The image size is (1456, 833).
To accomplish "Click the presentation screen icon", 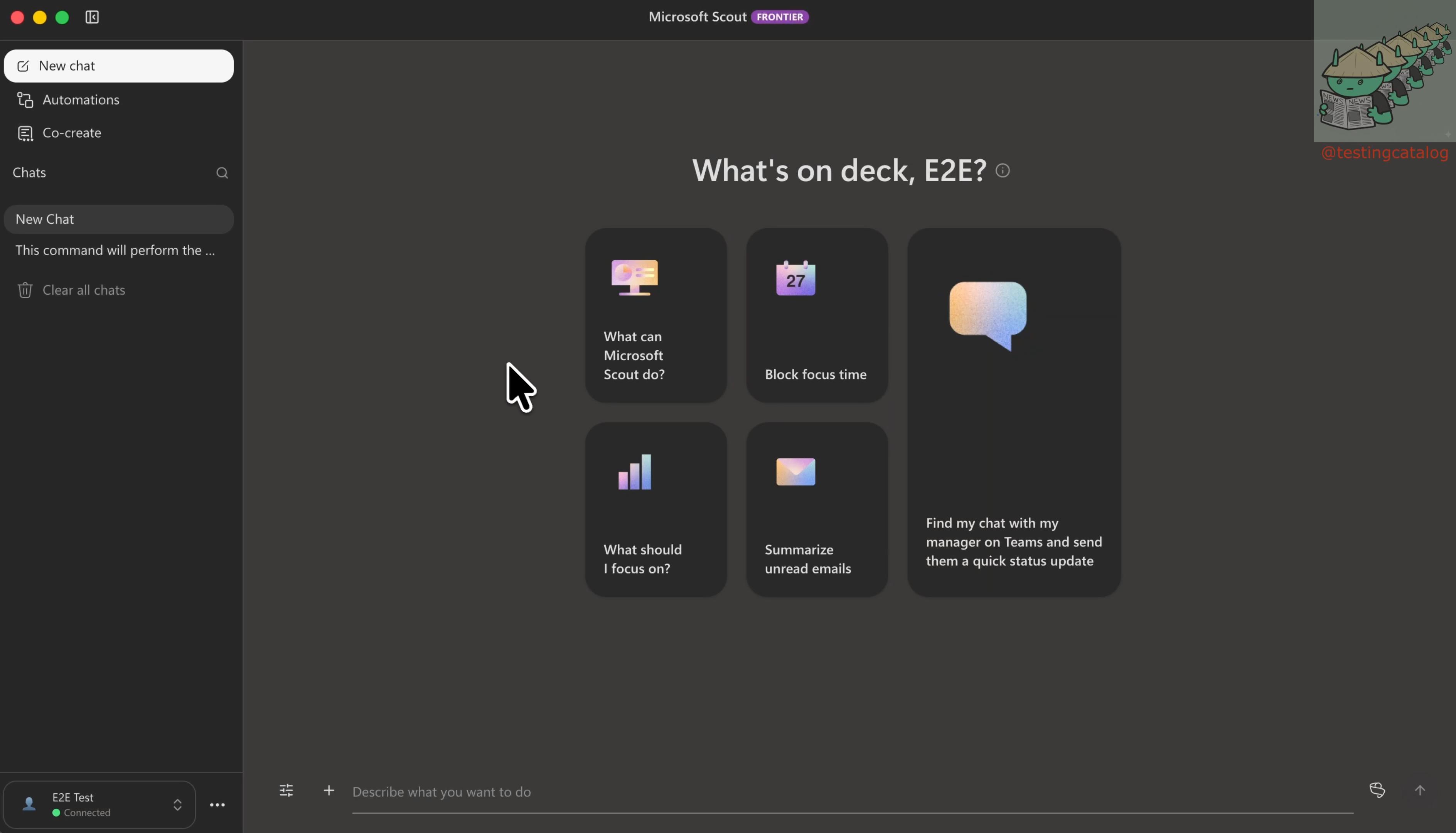I will tap(635, 278).
